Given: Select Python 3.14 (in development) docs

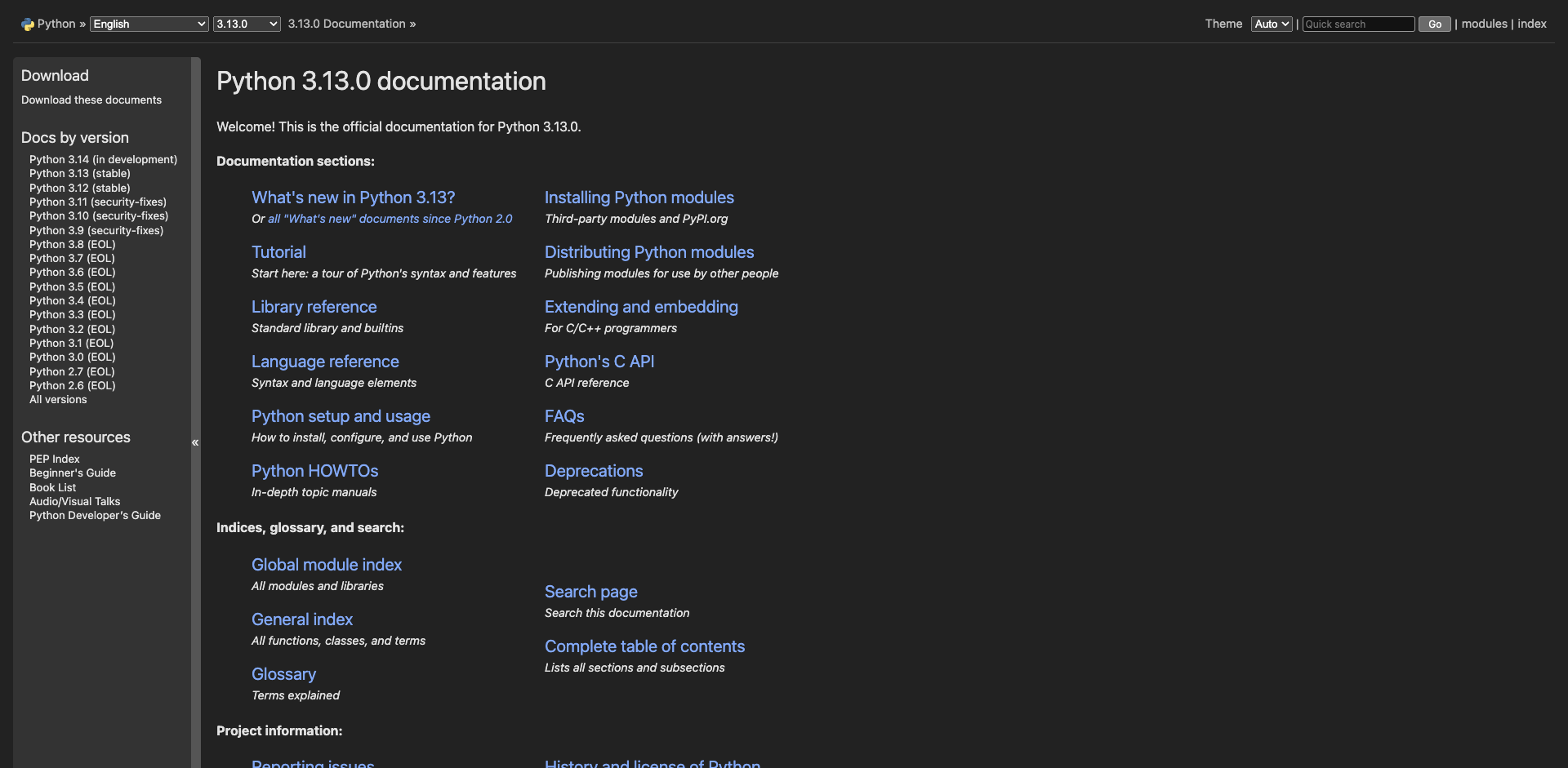Looking at the screenshot, I should pos(103,159).
